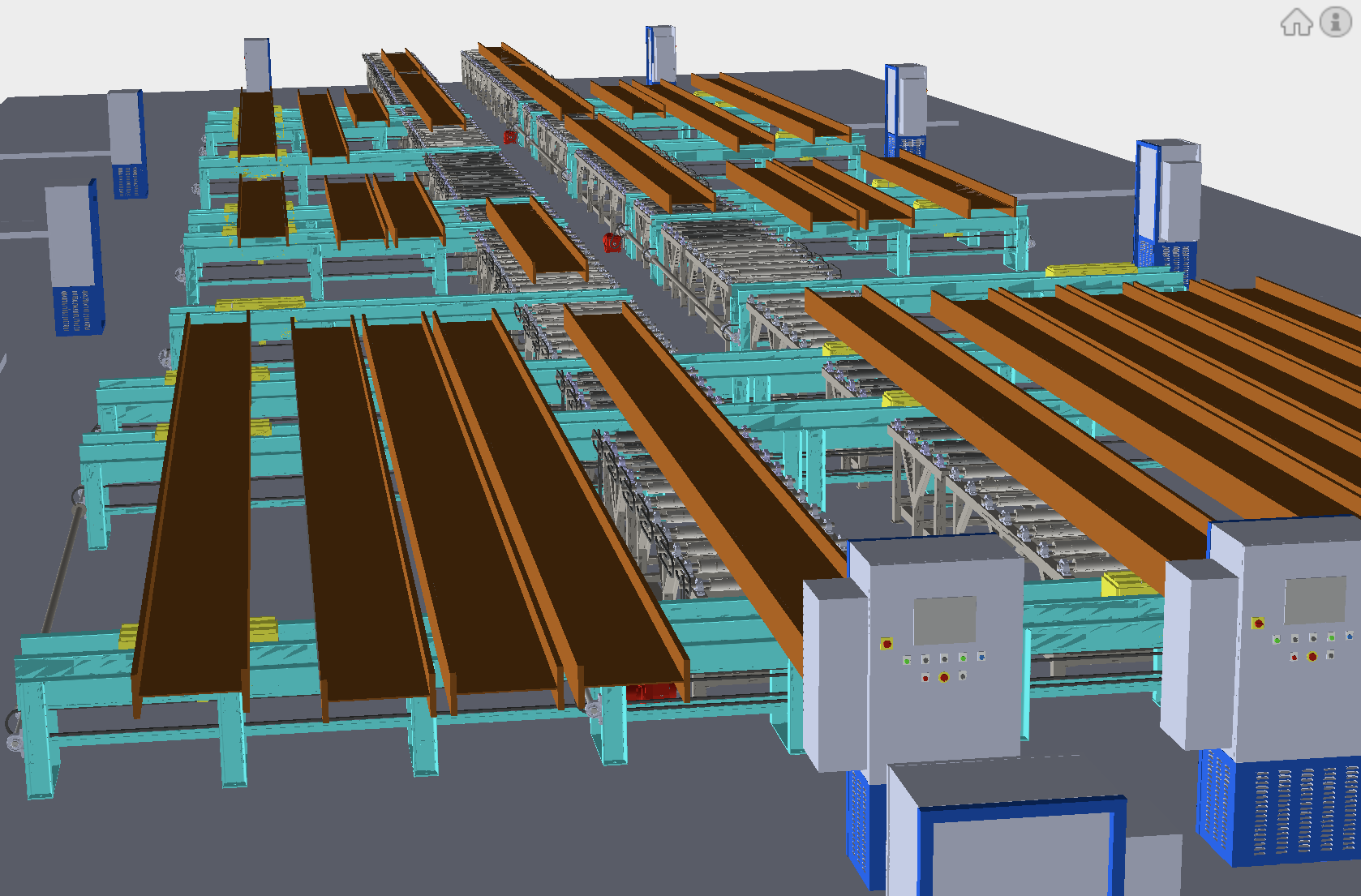Click the blue button on left control panel
Screen dimensions: 1361x896
click(x=981, y=656)
